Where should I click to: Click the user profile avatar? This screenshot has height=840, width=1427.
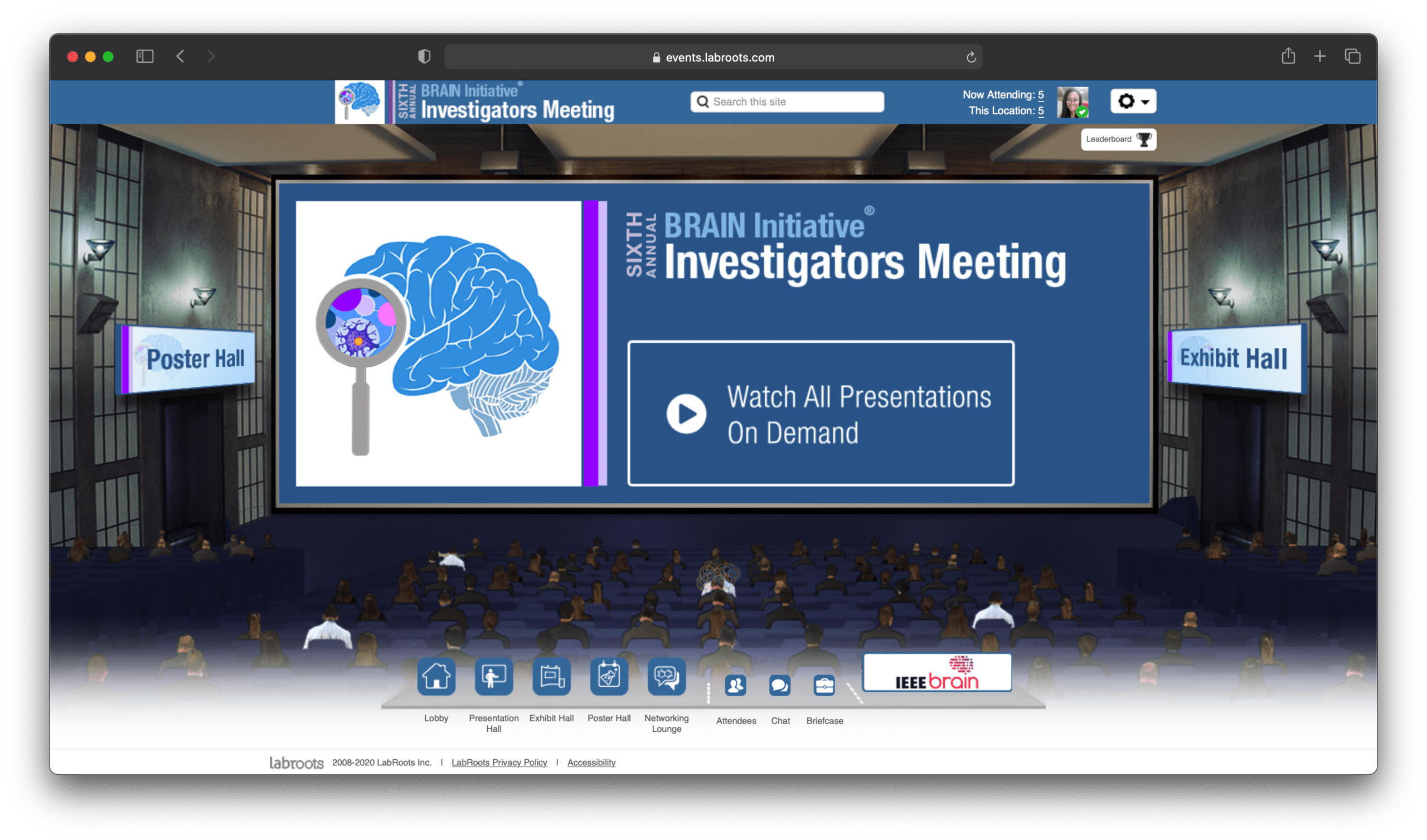tap(1072, 102)
